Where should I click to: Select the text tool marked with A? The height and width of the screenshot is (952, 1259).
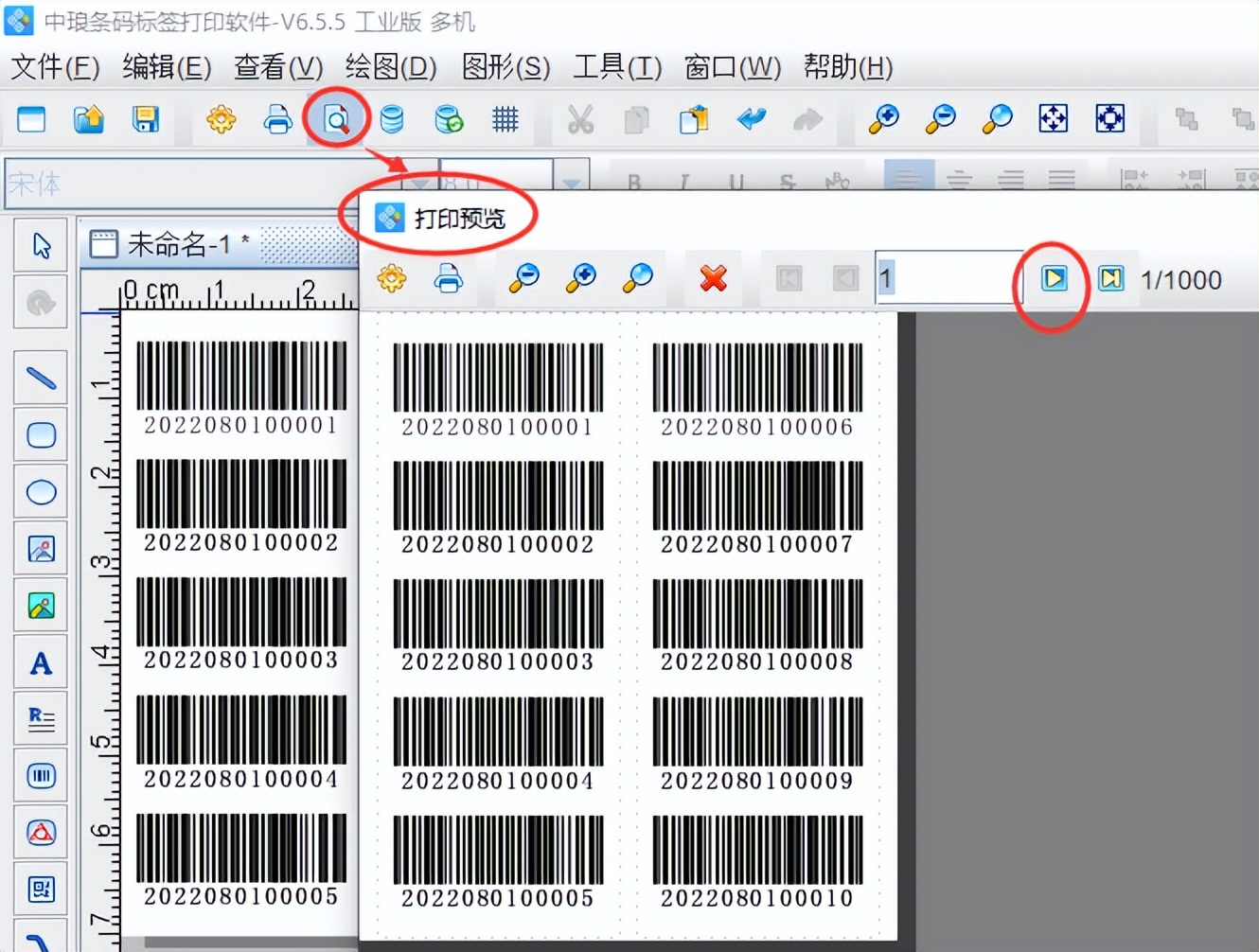pyautogui.click(x=40, y=662)
